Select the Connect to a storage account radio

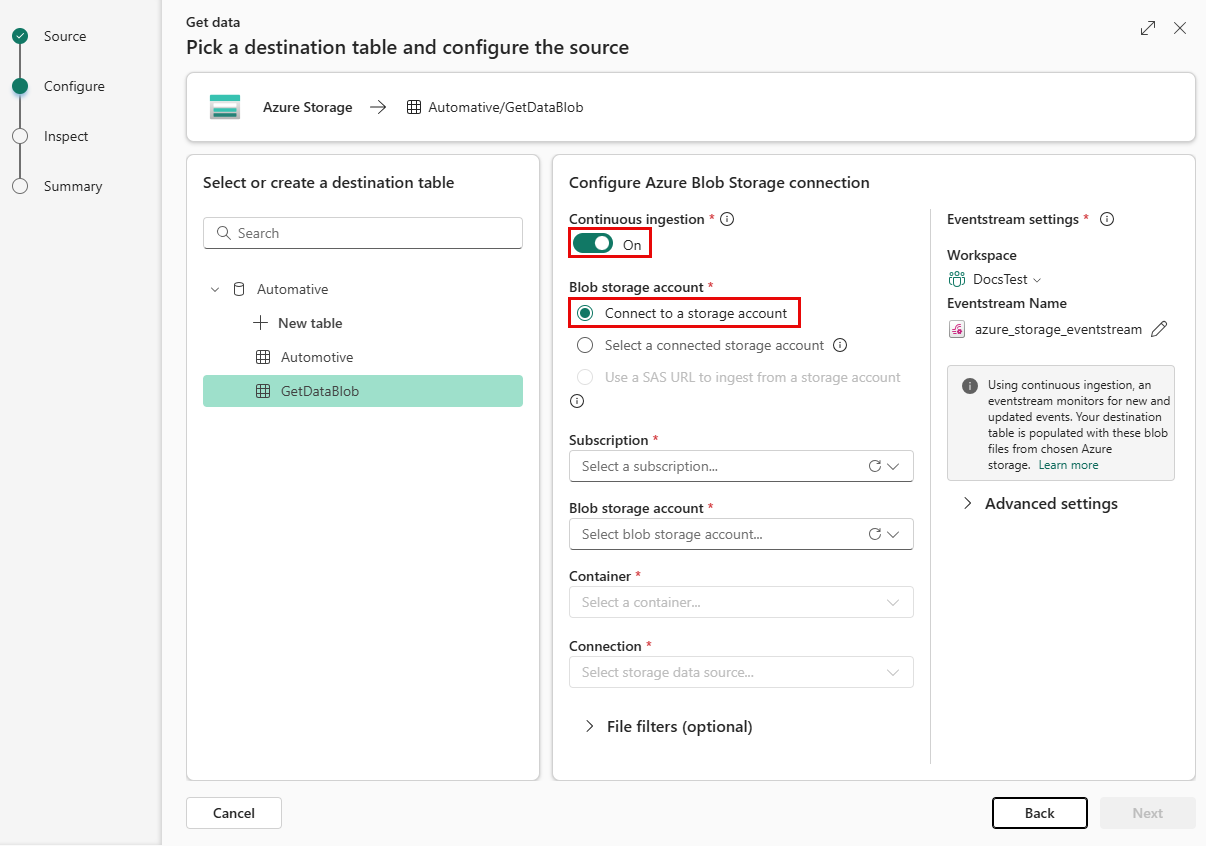[x=586, y=313]
